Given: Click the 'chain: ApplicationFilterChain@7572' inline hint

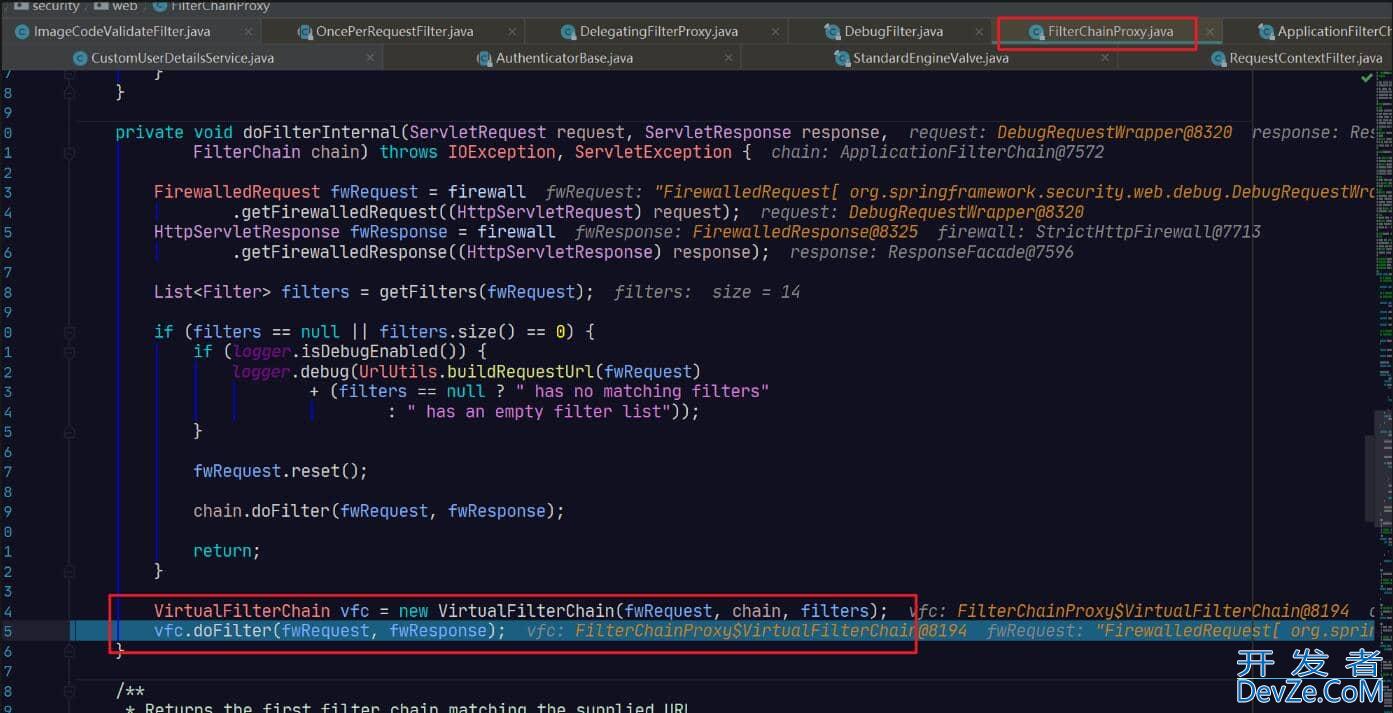Looking at the screenshot, I should pyautogui.click(x=938, y=152).
